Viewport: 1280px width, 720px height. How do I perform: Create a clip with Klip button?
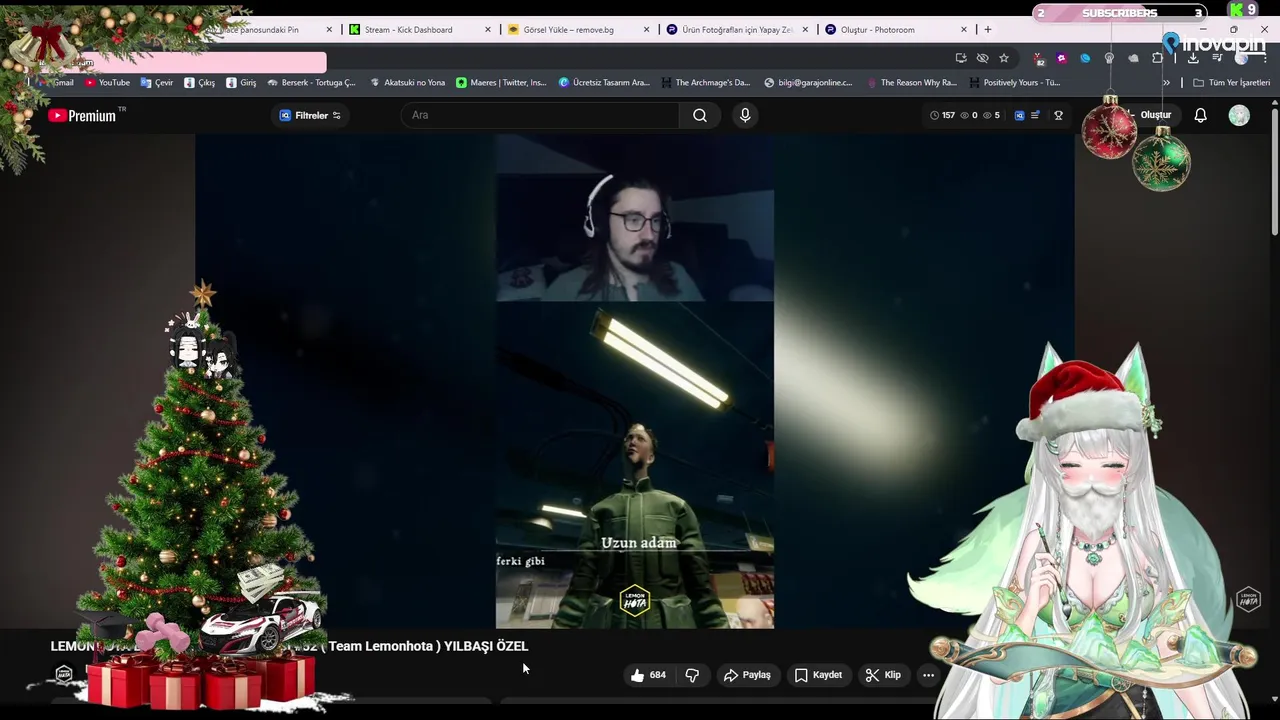(x=883, y=675)
